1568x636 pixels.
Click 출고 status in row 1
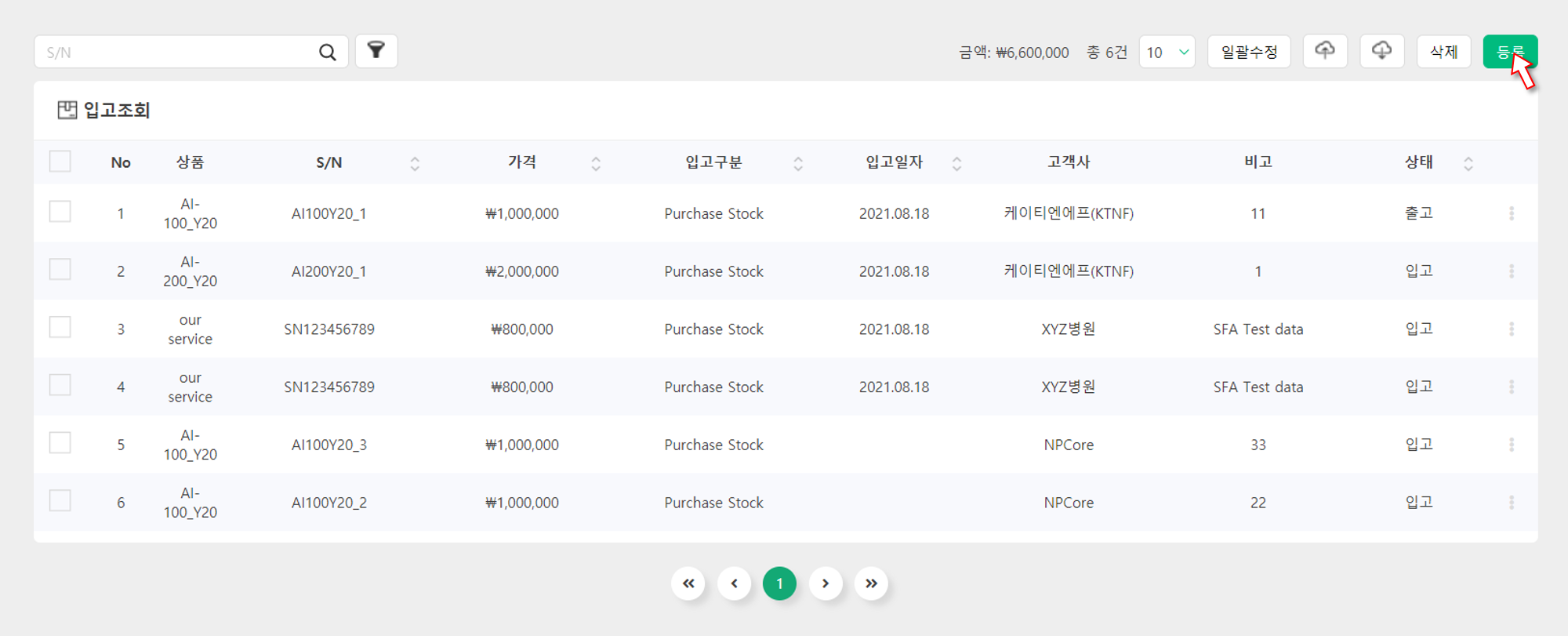tap(1419, 213)
